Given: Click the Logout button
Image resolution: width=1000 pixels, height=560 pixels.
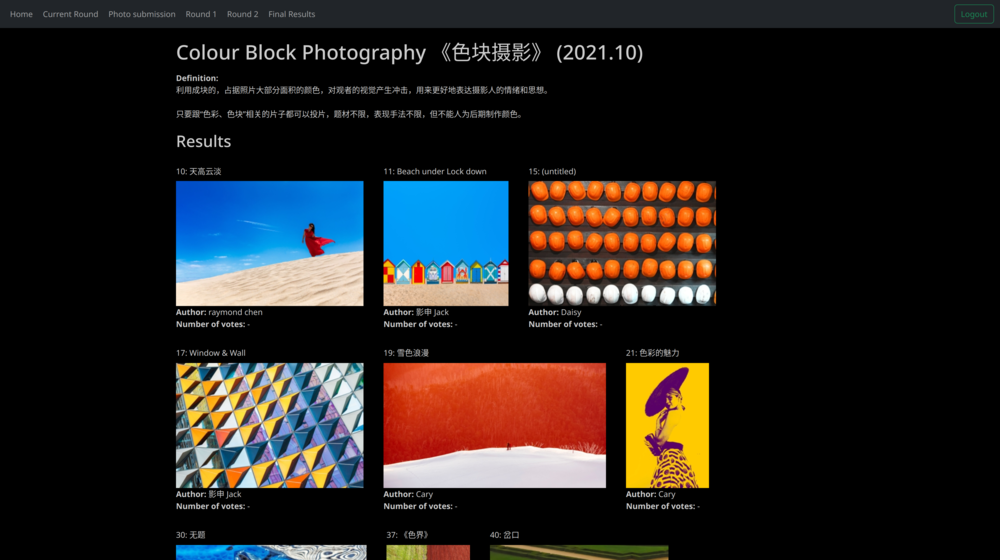Looking at the screenshot, I should (x=973, y=14).
